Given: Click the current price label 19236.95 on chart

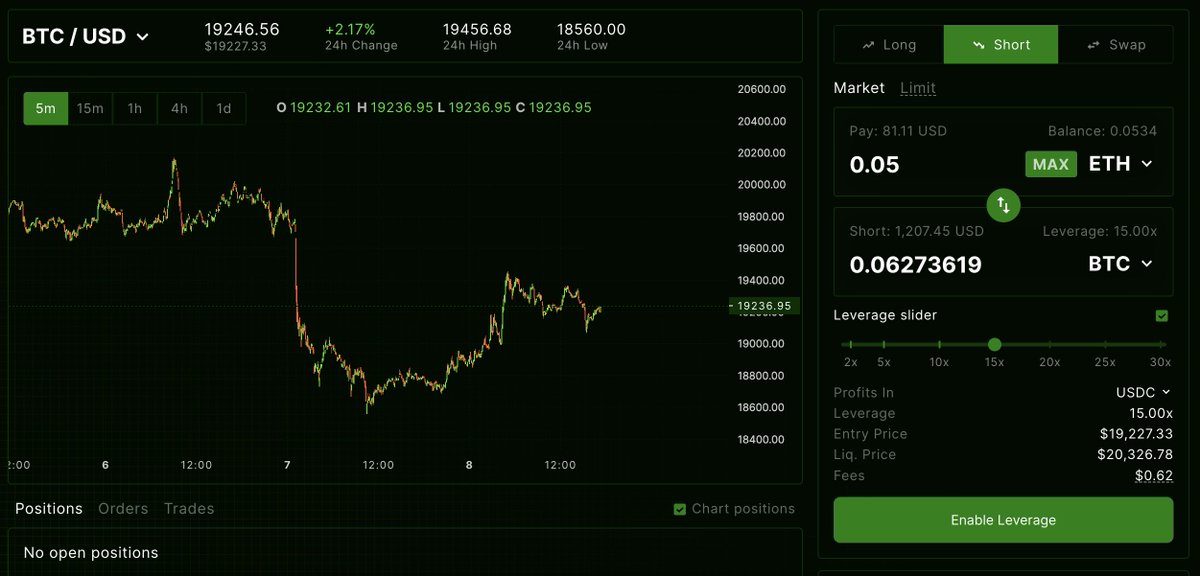Looking at the screenshot, I should click(764, 306).
